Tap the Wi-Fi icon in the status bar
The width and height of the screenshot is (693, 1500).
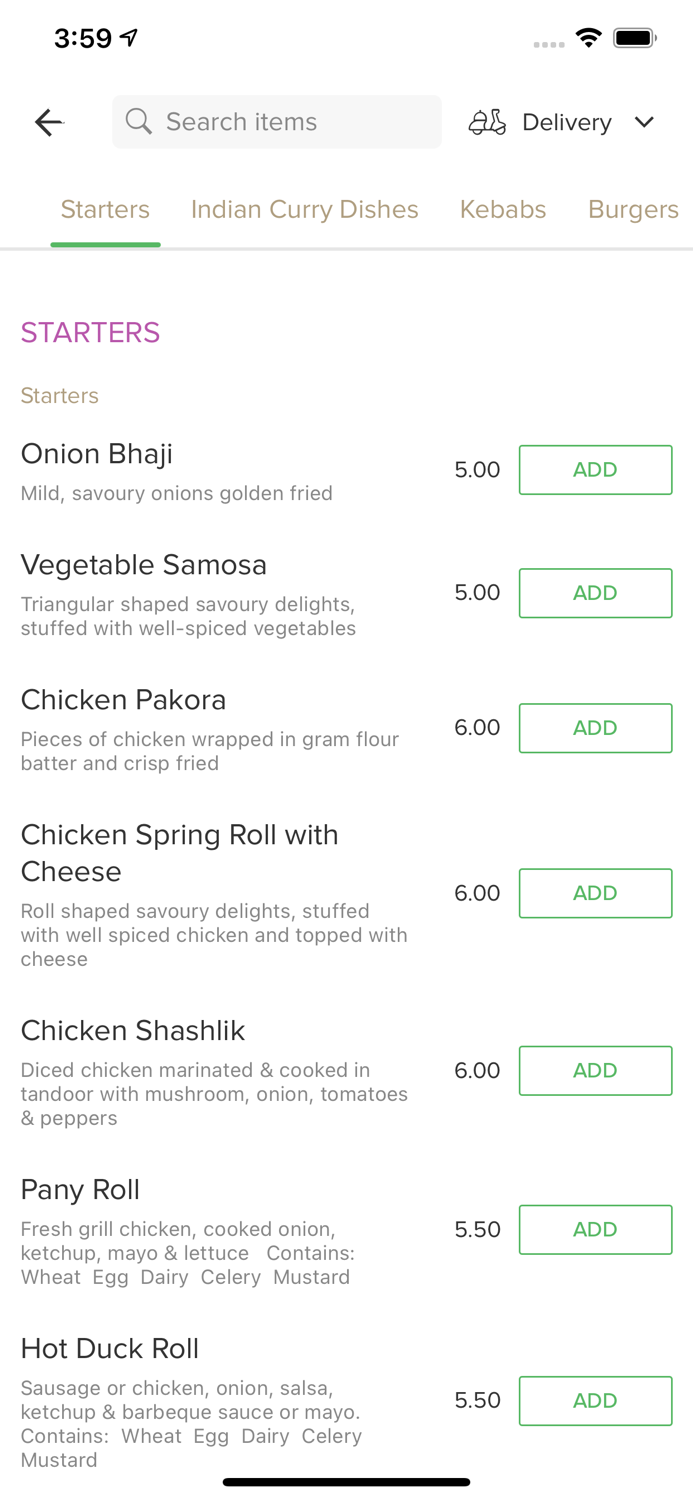589,36
